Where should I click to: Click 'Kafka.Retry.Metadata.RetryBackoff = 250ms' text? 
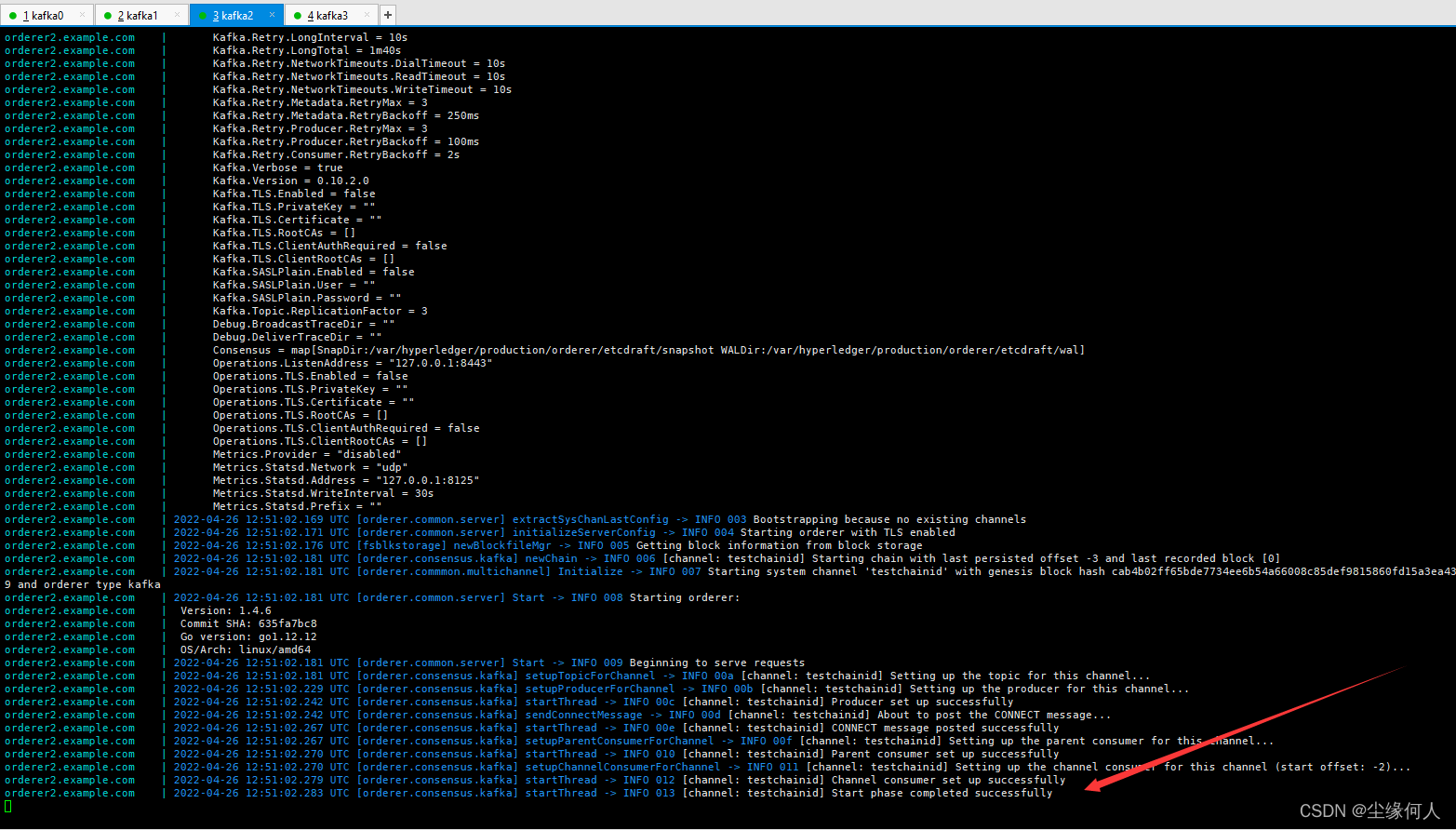[x=346, y=115]
